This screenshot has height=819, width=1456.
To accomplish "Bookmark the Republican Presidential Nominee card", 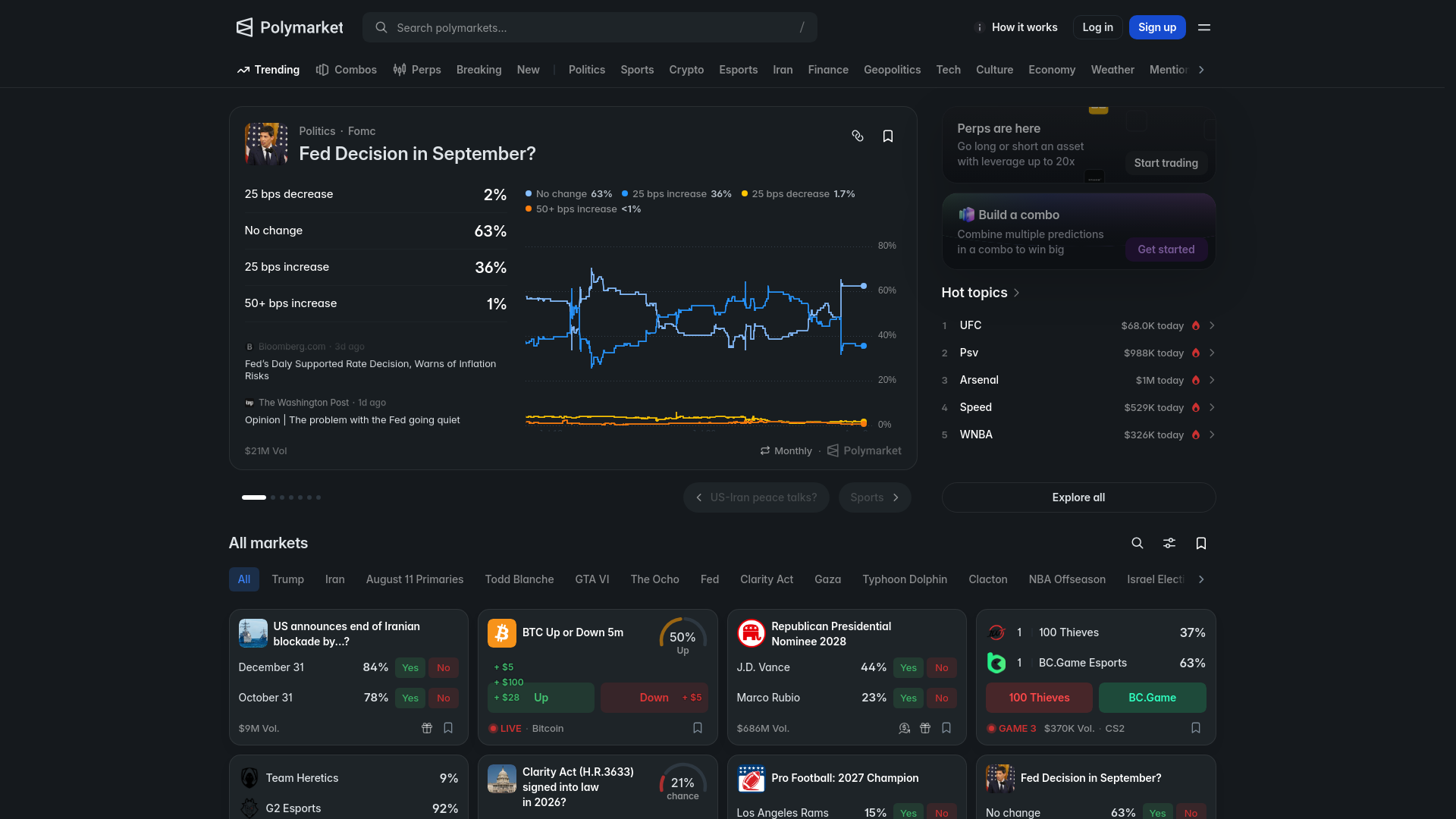I will 946,728.
